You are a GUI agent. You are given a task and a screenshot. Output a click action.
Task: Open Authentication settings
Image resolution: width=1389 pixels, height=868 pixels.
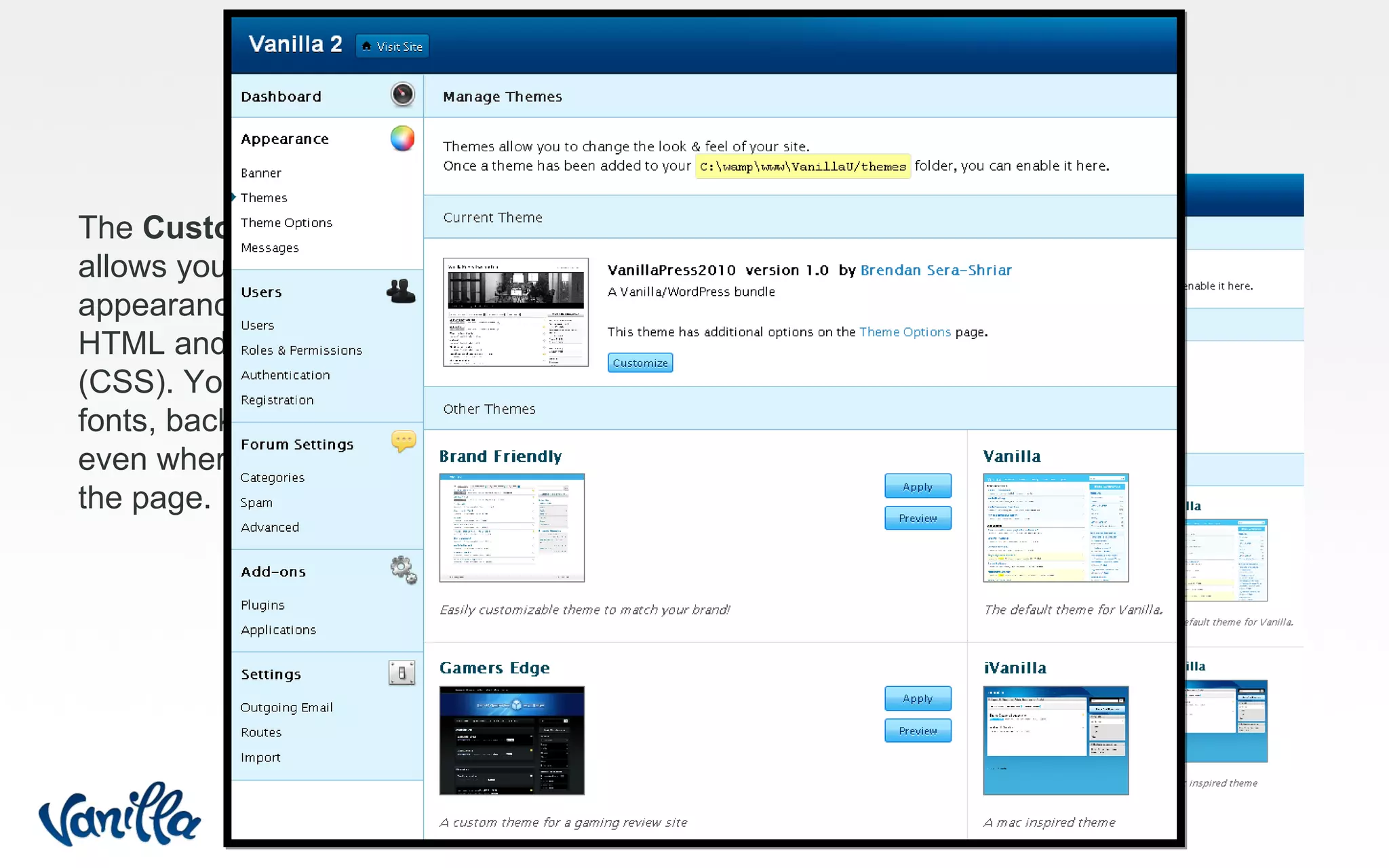(x=285, y=375)
